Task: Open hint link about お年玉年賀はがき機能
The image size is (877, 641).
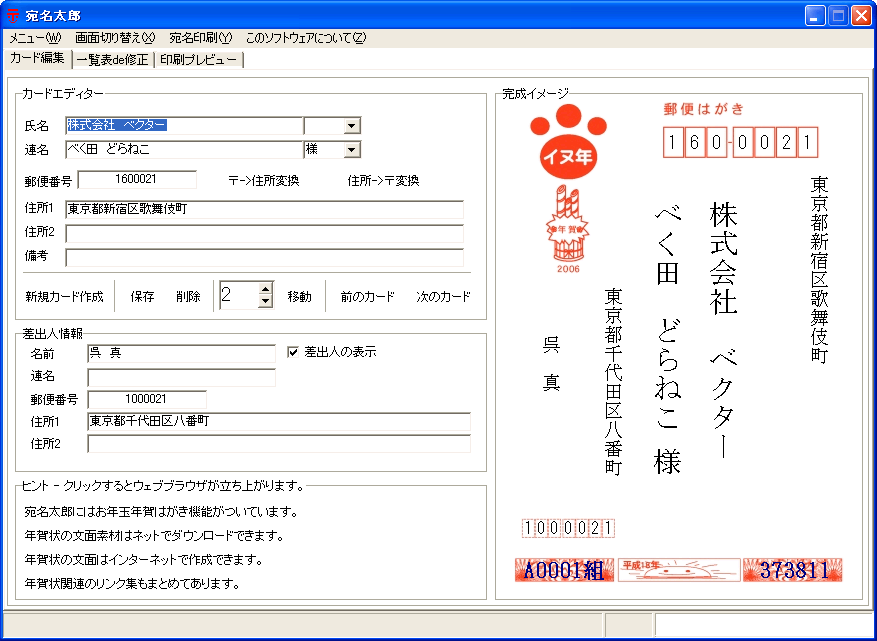Action: pyautogui.click(x=161, y=512)
